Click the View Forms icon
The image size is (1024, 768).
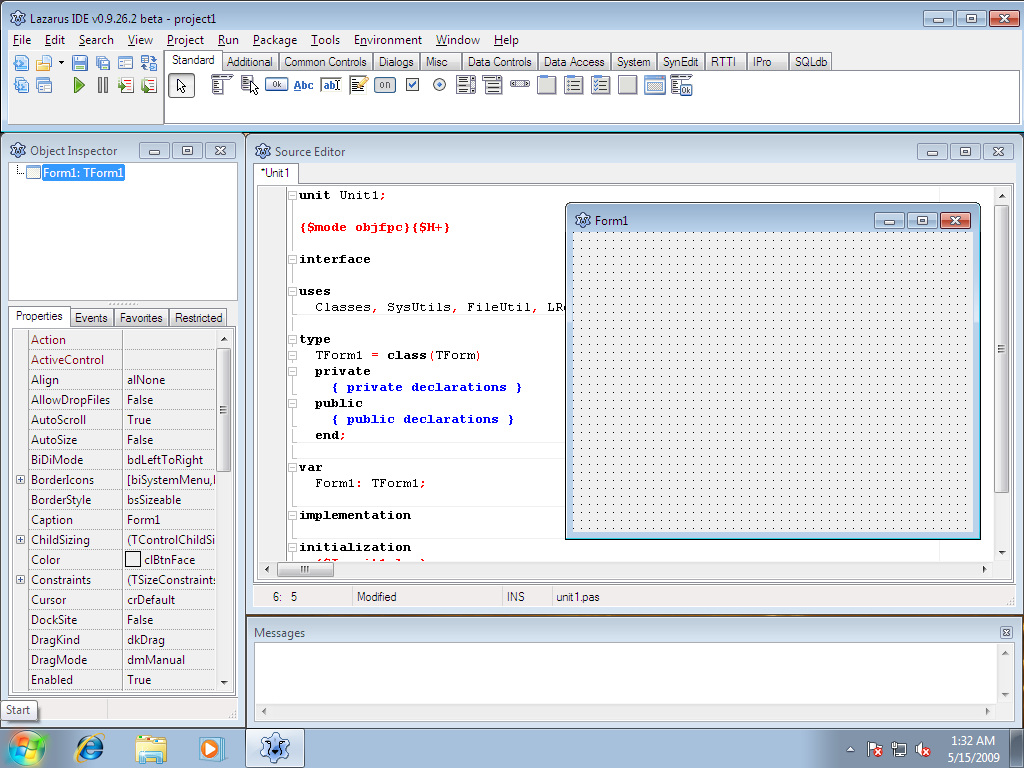44,85
